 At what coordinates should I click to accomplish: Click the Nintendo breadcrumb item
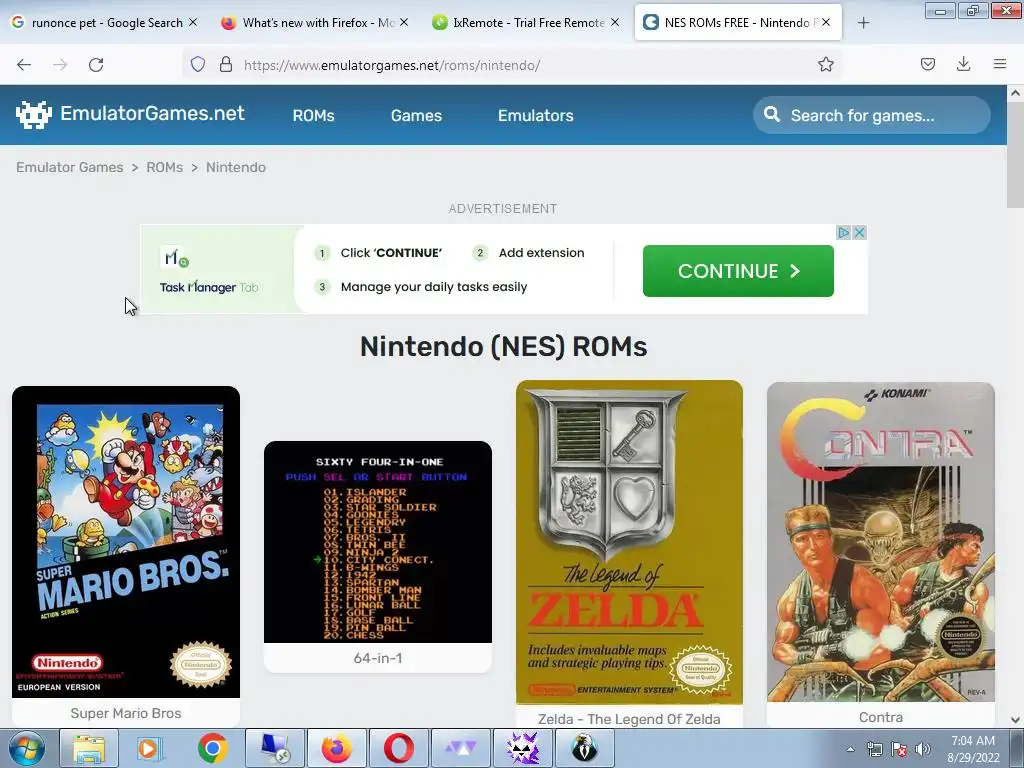[236, 167]
